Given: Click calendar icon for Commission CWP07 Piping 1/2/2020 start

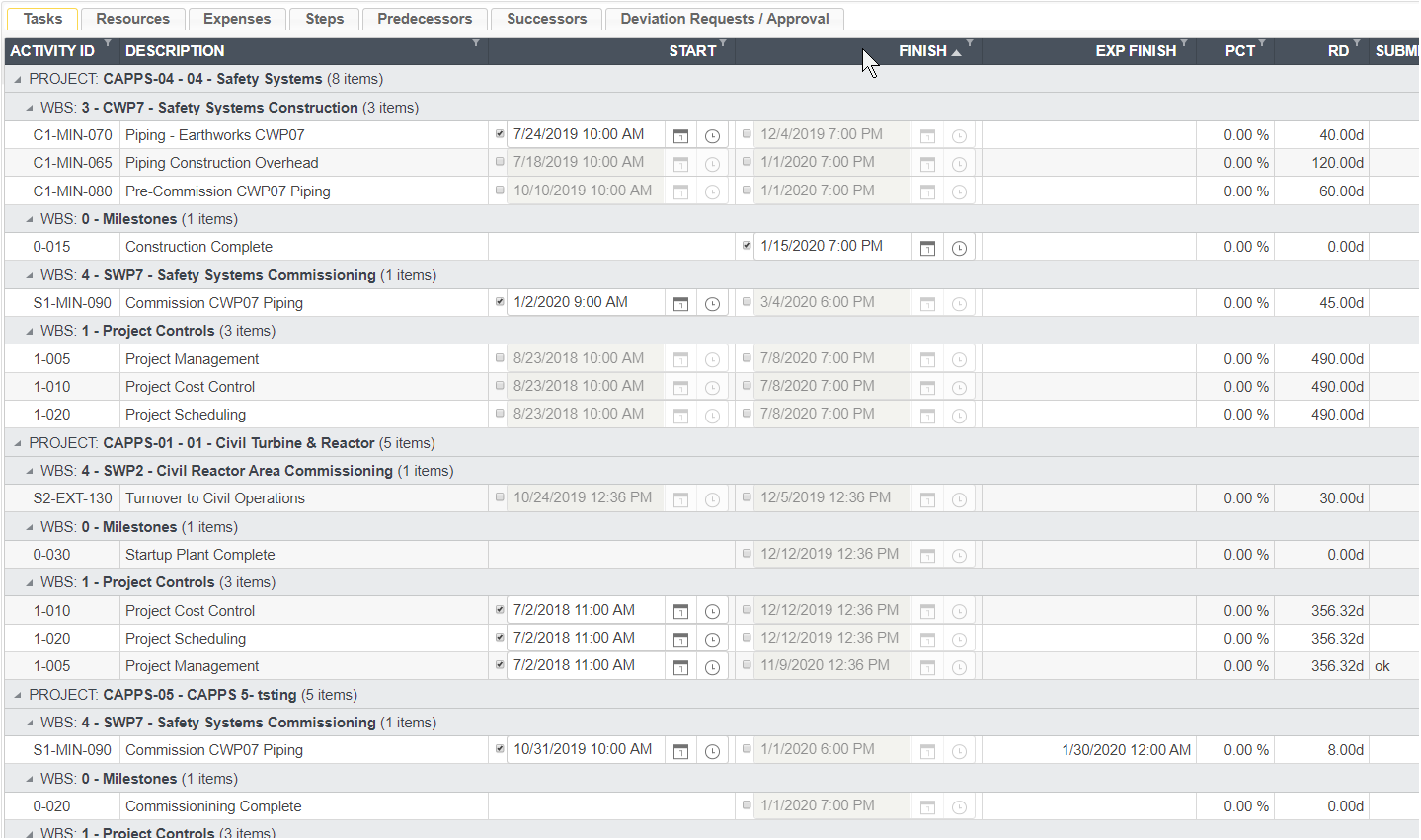Looking at the screenshot, I should (680, 304).
